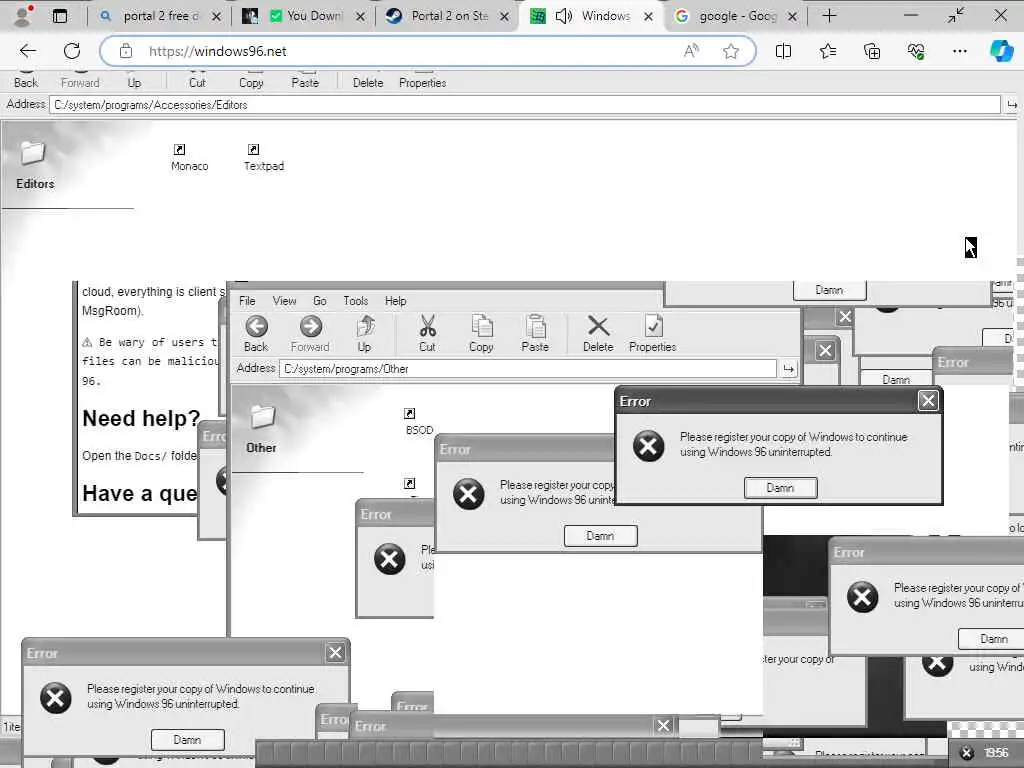Click Properties in the Editors window toolbar
This screenshot has width=1024, height=768.
[423, 83]
